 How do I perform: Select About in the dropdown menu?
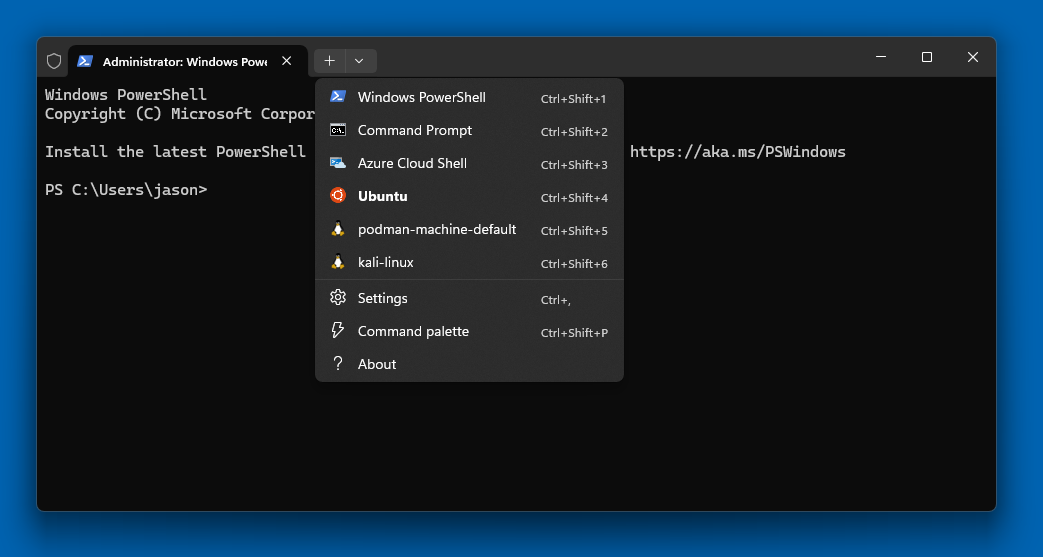pos(470,364)
